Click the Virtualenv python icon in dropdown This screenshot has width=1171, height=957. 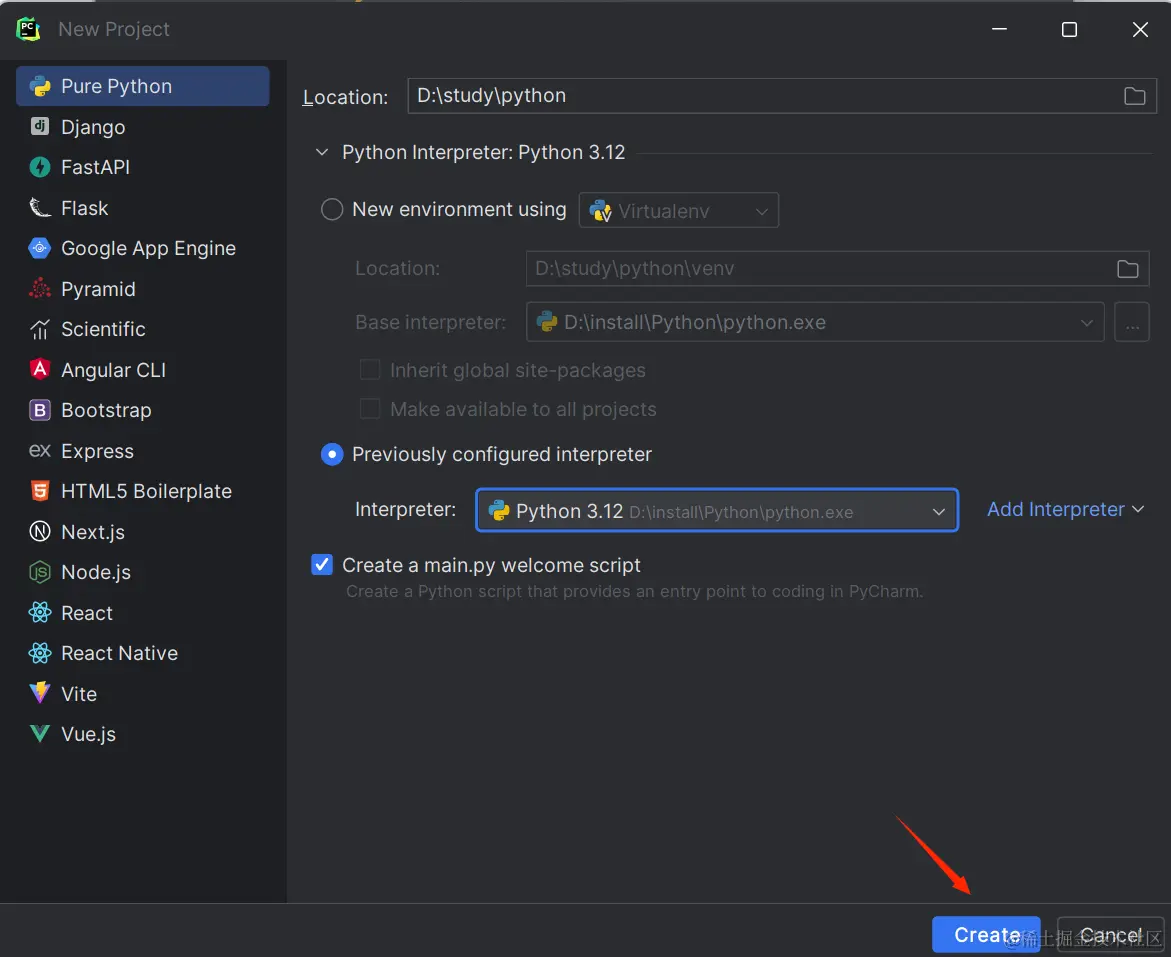pyautogui.click(x=600, y=211)
